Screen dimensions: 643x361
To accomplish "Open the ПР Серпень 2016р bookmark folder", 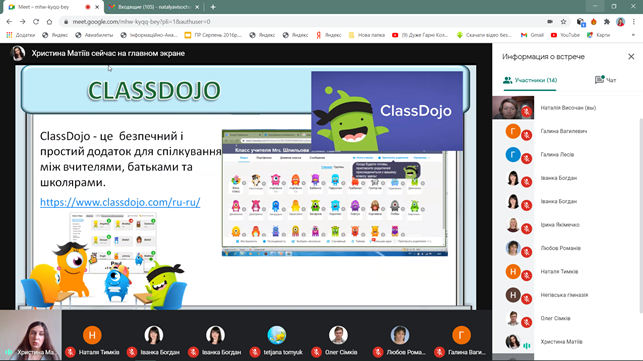I will click(213, 35).
